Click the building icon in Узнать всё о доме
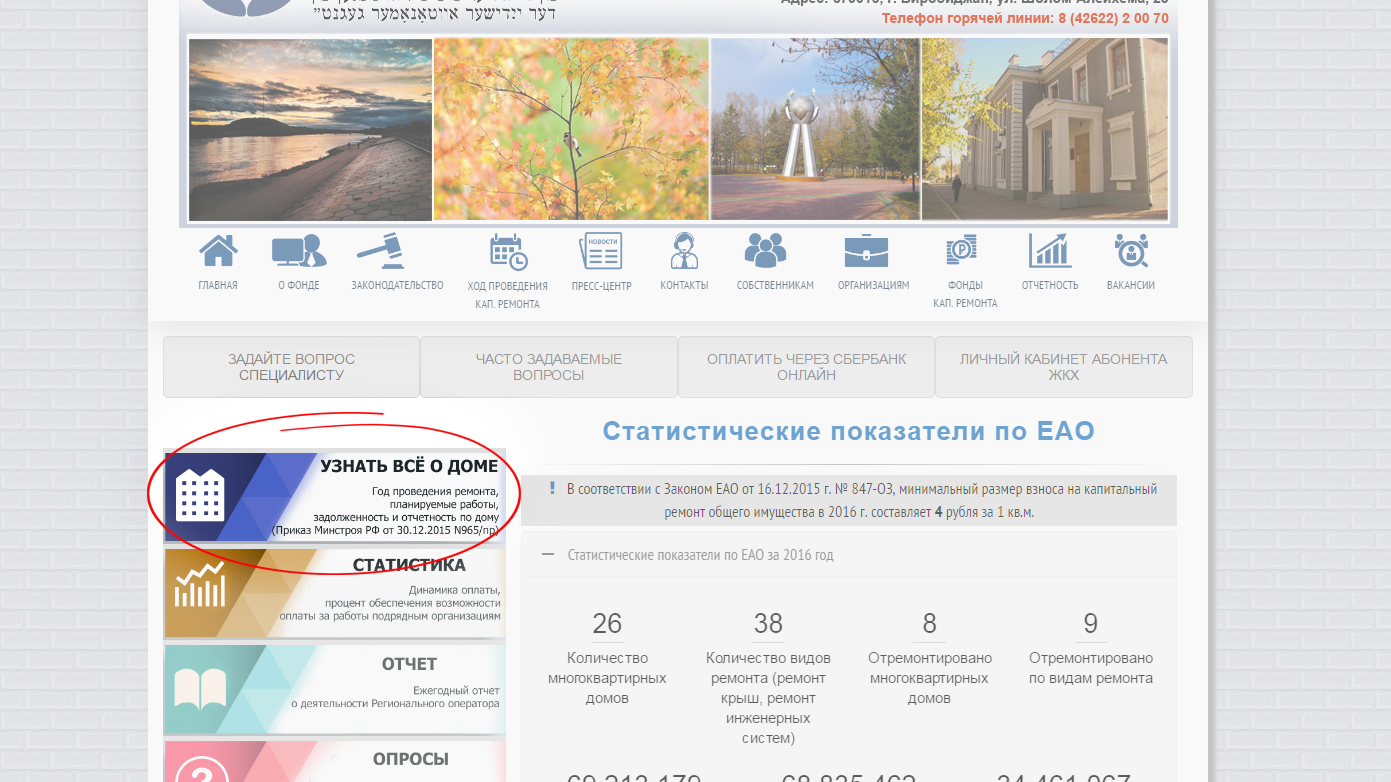The height and width of the screenshot is (782, 1391). pyautogui.click(x=200, y=496)
